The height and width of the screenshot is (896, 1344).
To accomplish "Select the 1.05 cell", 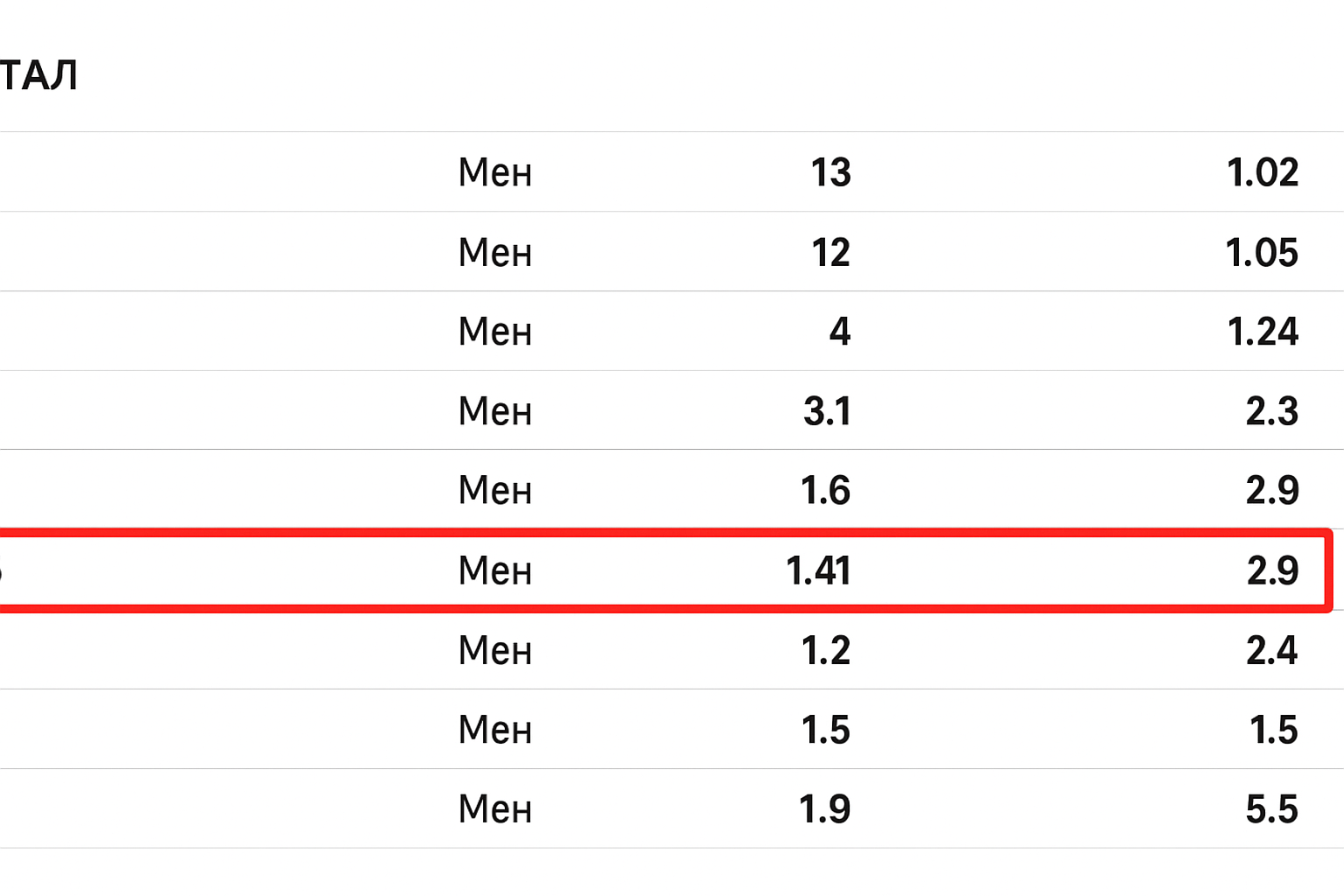I will tap(1261, 253).
